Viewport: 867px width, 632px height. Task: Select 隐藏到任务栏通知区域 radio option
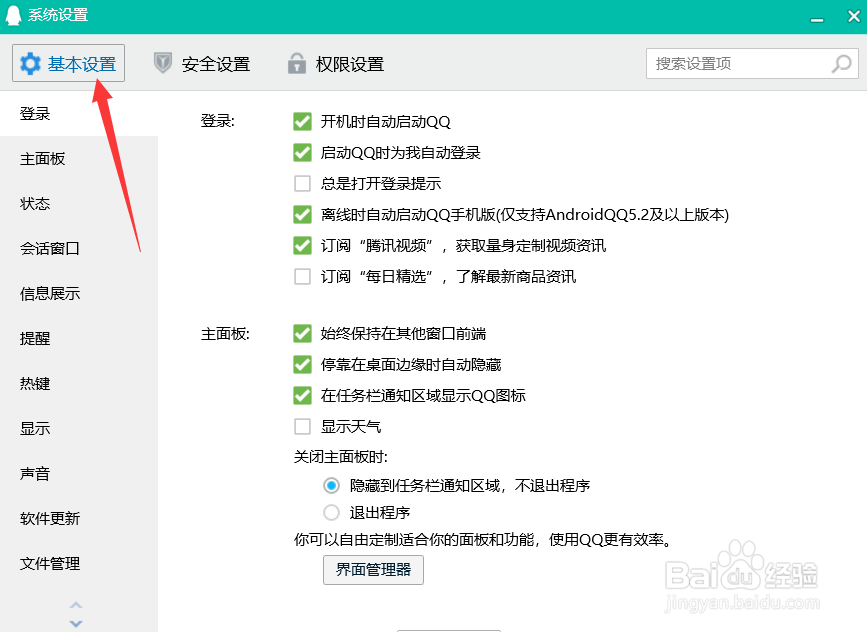point(331,485)
